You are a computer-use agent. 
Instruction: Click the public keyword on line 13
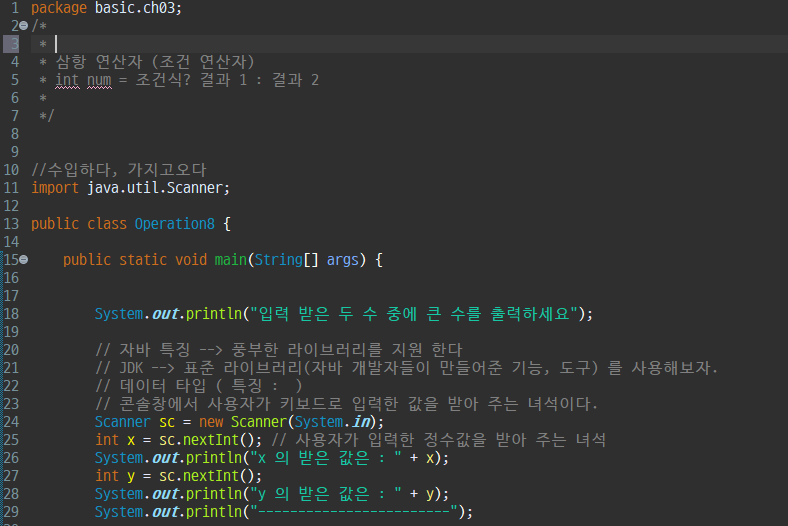click(x=55, y=224)
